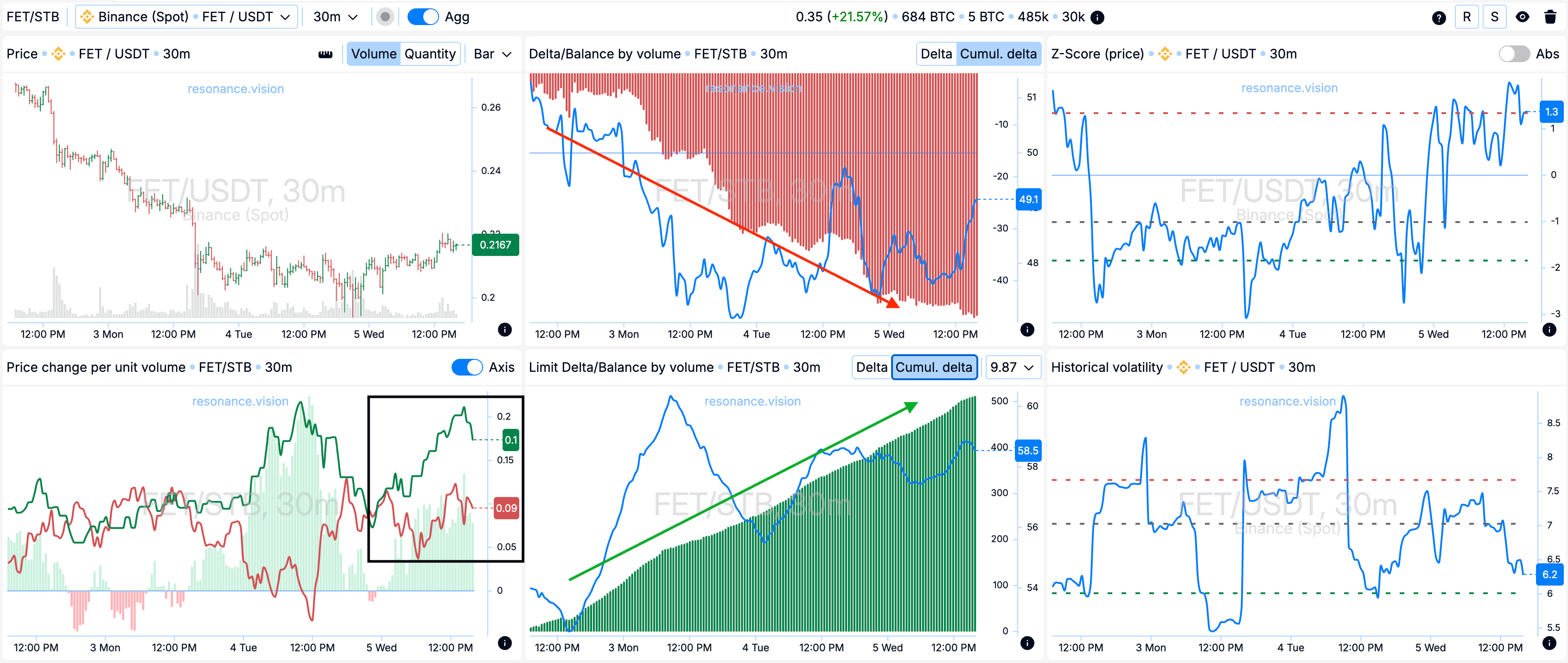The height and width of the screenshot is (663, 1568).
Task: Expand the 30m timeframe dropdown
Action: (335, 17)
